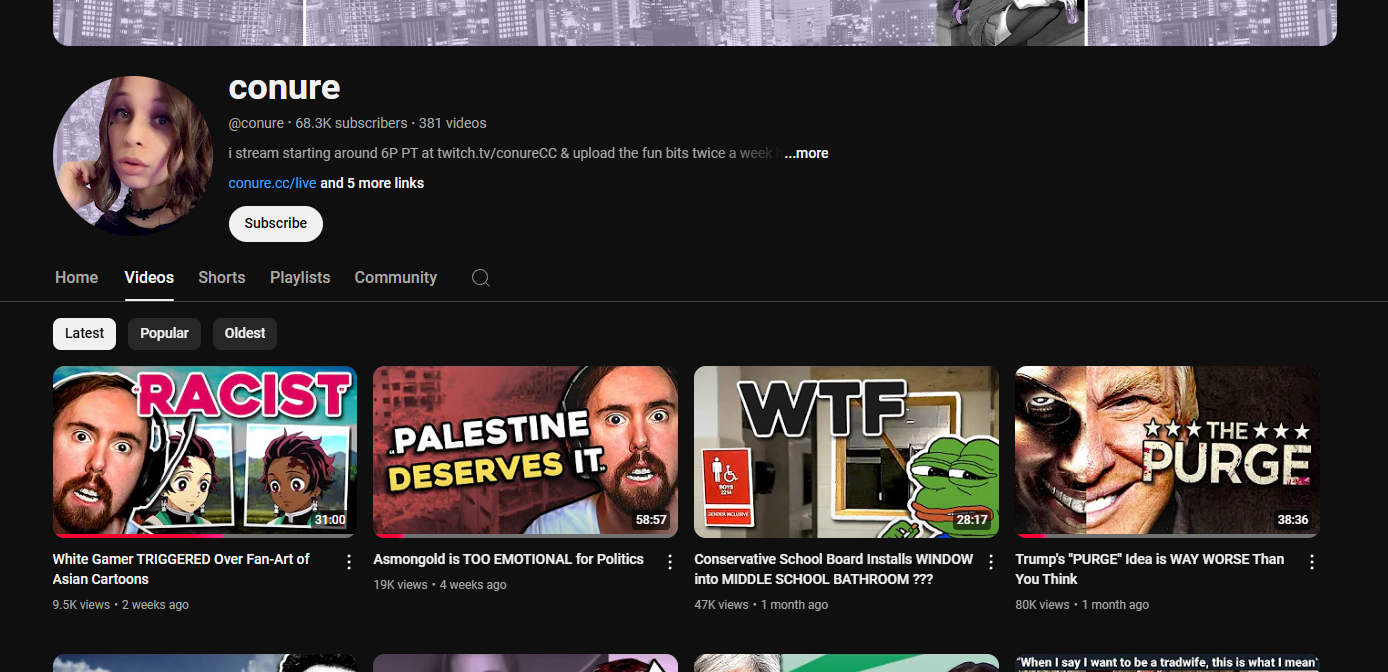Viewport: 1388px width, 672px height.
Task: Show the 5 more links list
Action: (372, 183)
